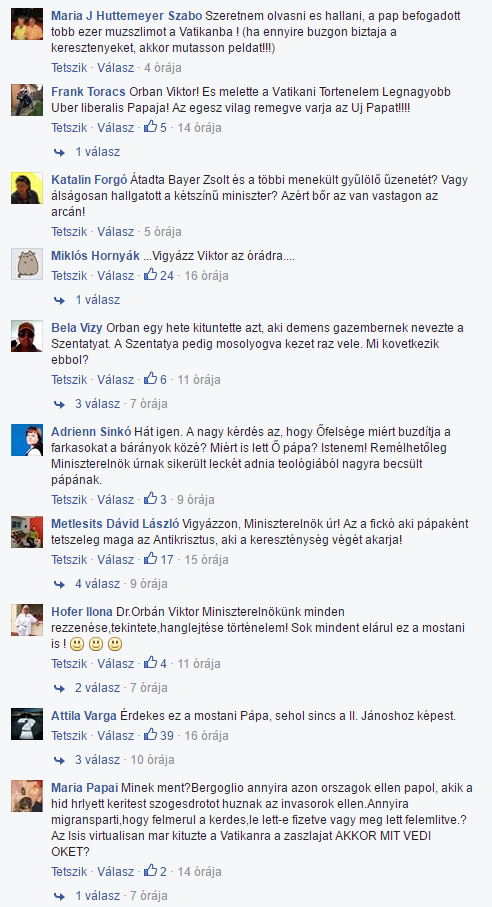Click Tetszik under Attila Varga's comment
The height and width of the screenshot is (907, 492).
tap(69, 735)
